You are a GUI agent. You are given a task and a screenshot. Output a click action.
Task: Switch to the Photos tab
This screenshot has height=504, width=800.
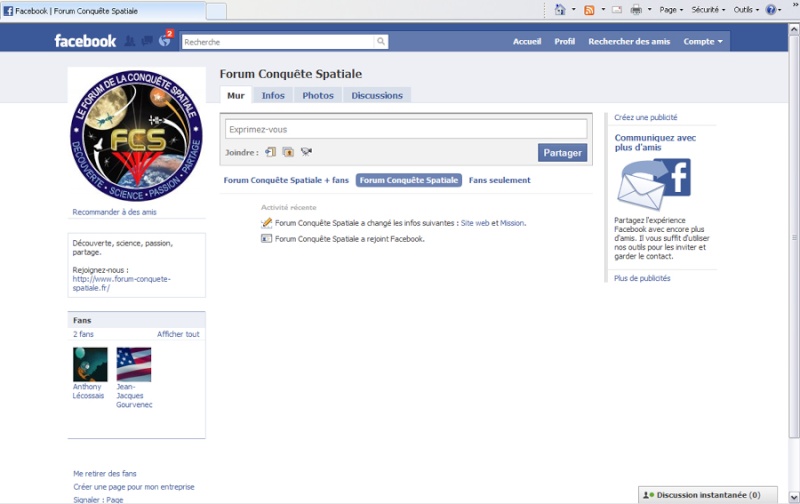click(318, 95)
